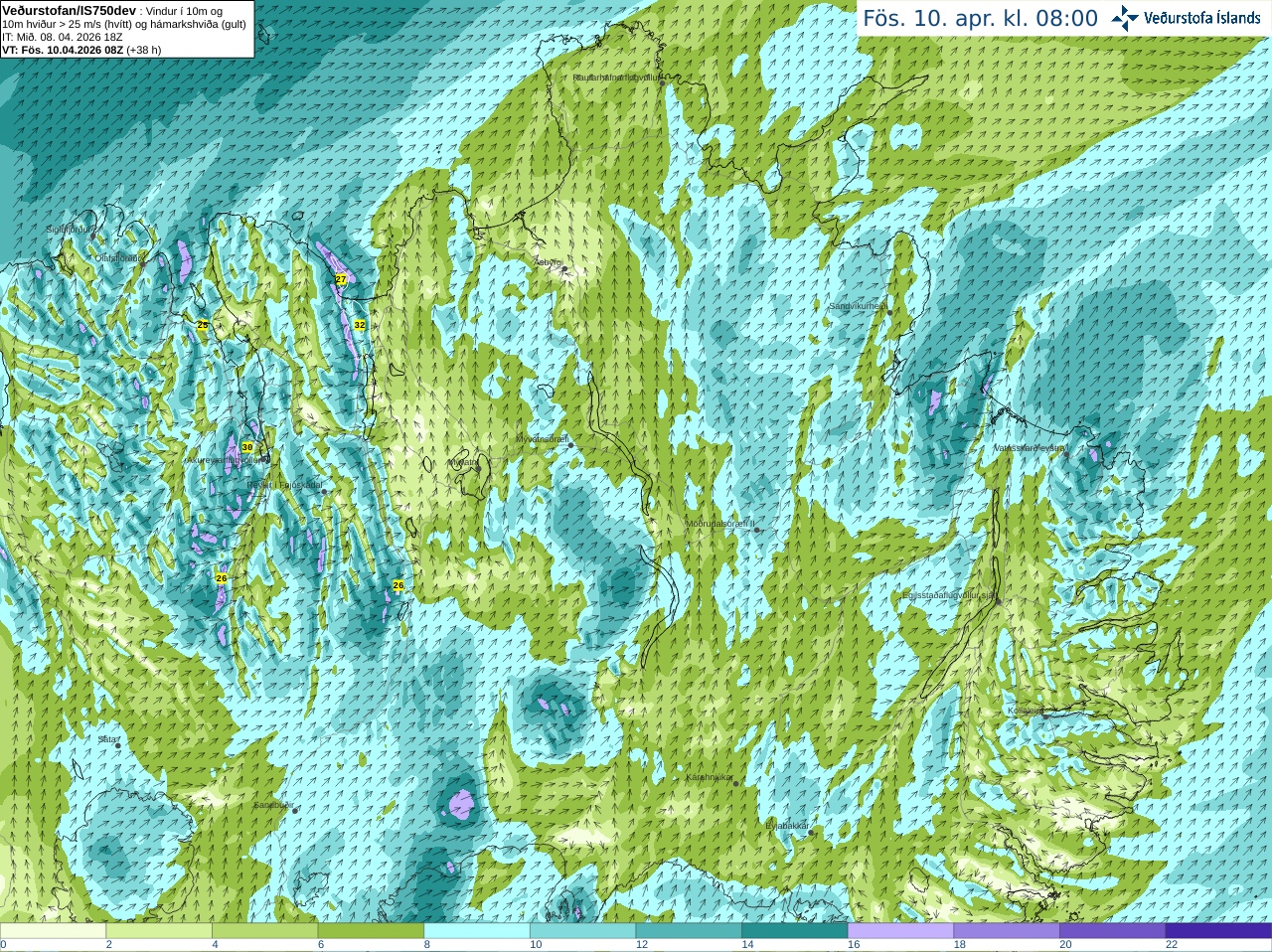
Task: Click the VT valid-time line in the info box
Action: (x=81, y=50)
